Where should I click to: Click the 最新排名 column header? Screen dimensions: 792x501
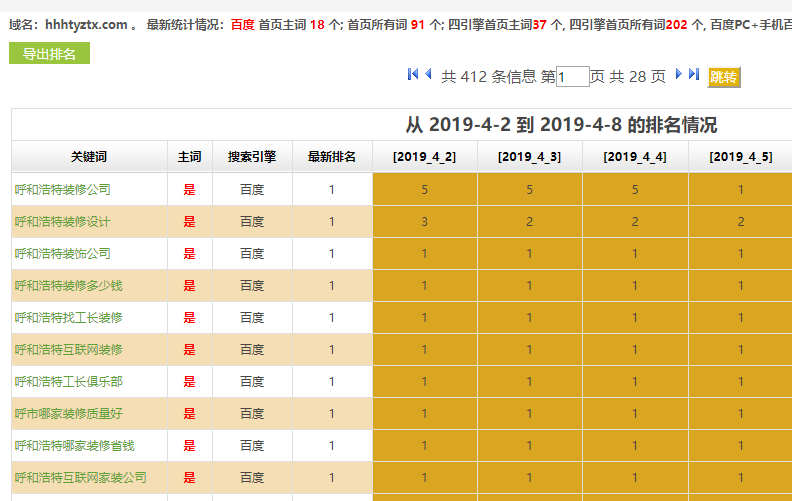point(332,157)
